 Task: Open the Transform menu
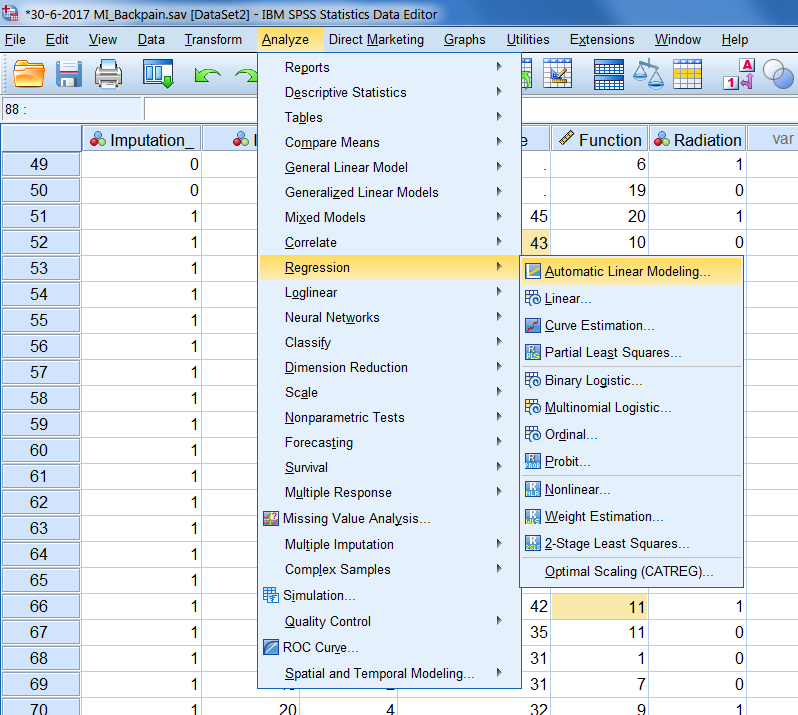(x=213, y=39)
